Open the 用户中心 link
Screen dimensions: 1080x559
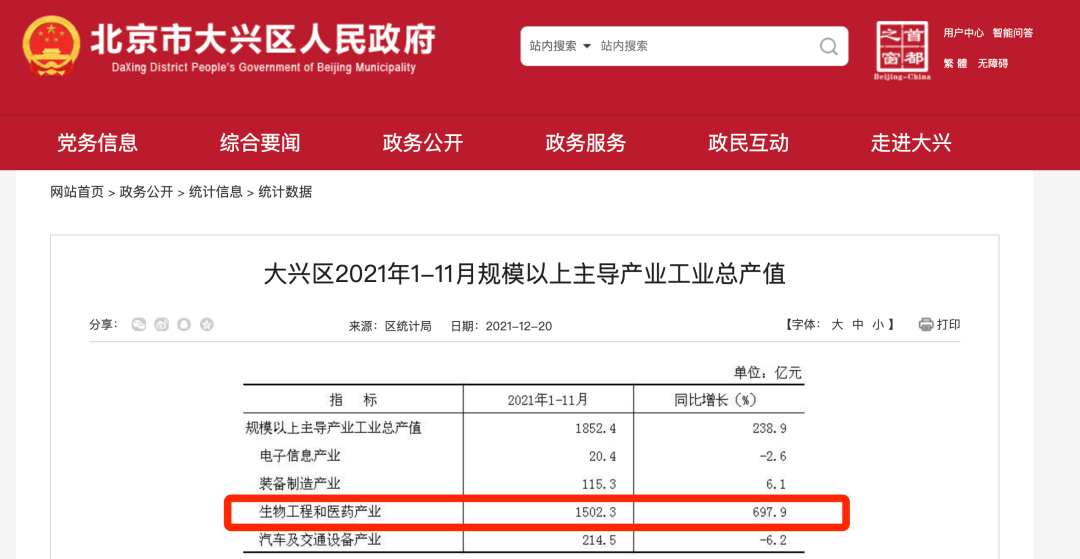[963, 33]
